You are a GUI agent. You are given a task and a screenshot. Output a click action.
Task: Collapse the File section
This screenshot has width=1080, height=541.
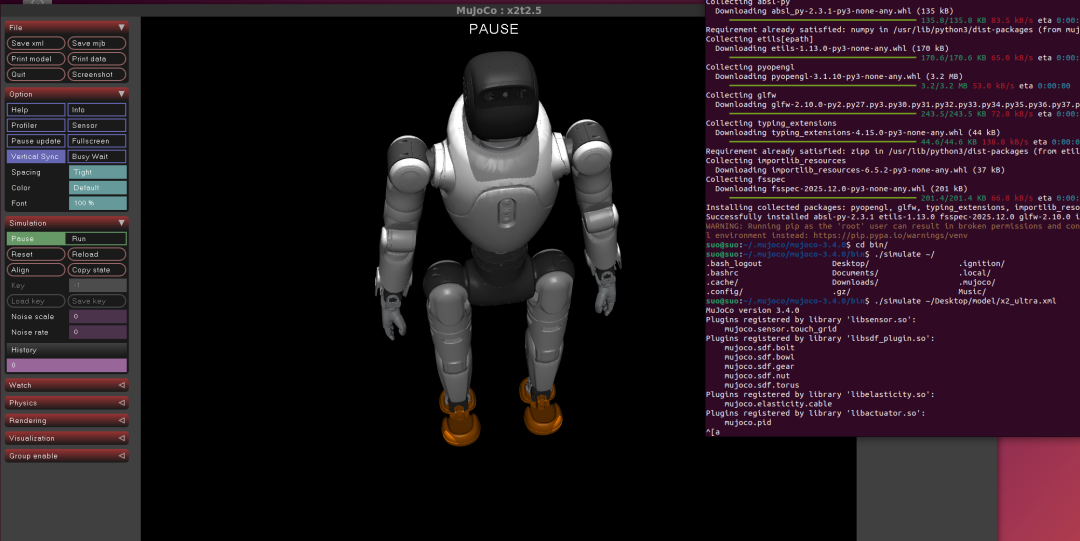(x=121, y=28)
